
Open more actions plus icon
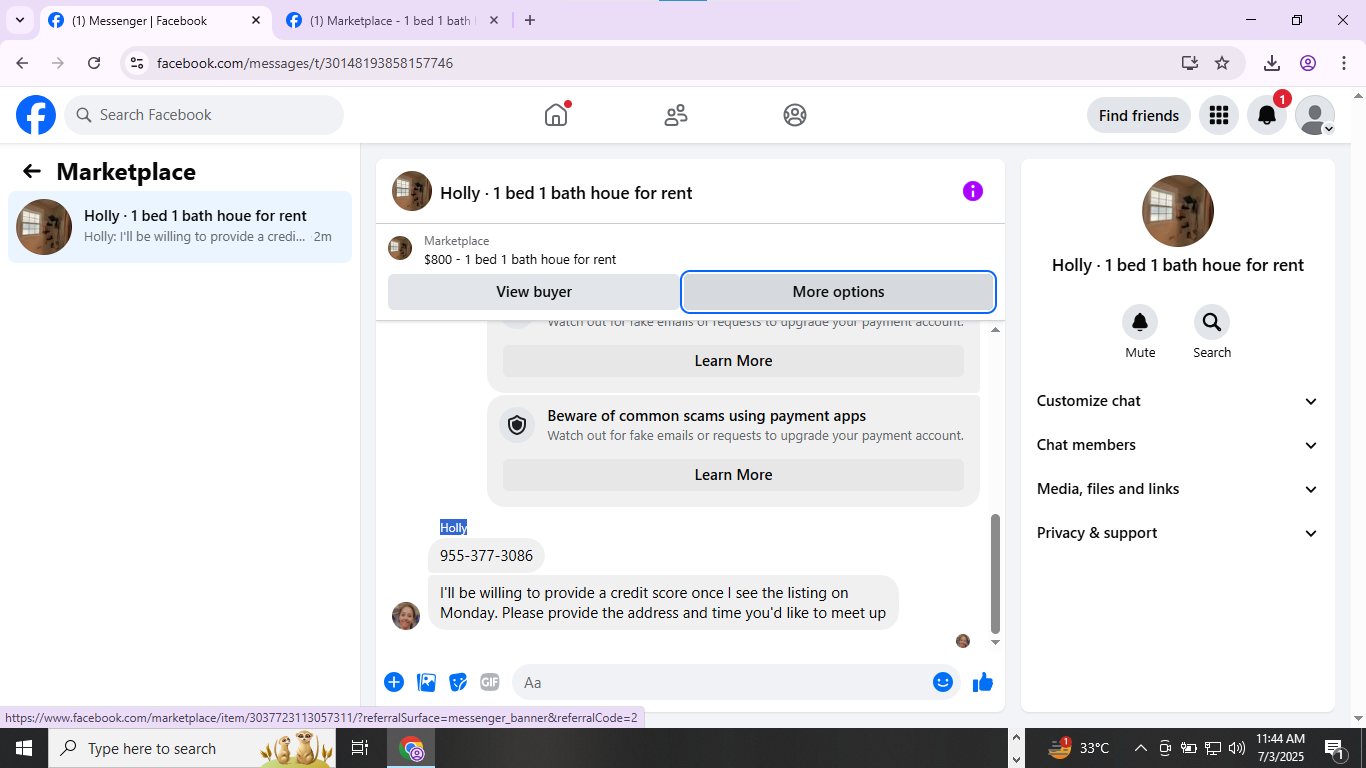394,682
